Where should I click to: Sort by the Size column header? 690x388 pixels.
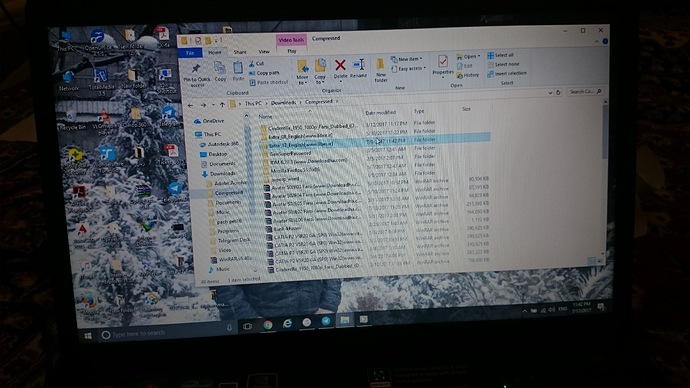click(x=466, y=109)
